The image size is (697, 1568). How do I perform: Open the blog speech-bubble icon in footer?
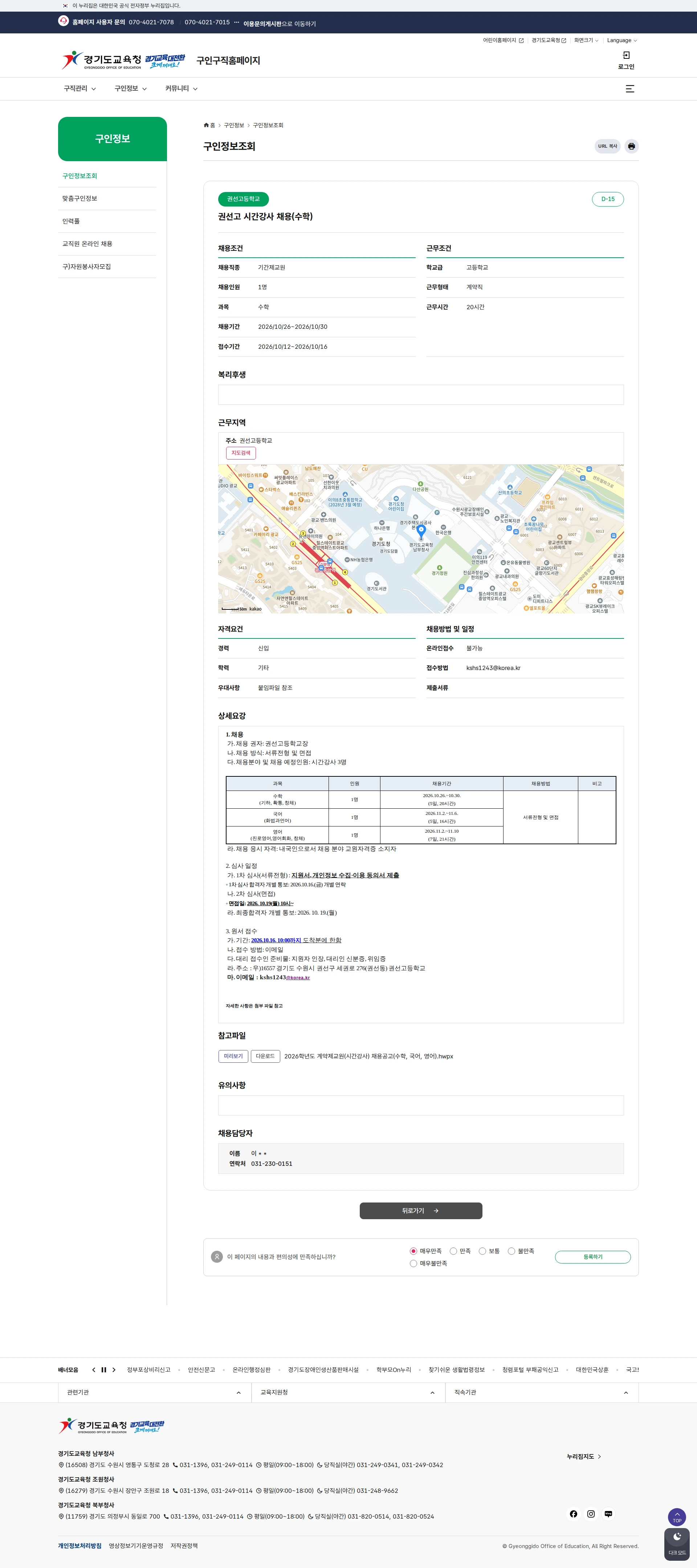[608, 1514]
